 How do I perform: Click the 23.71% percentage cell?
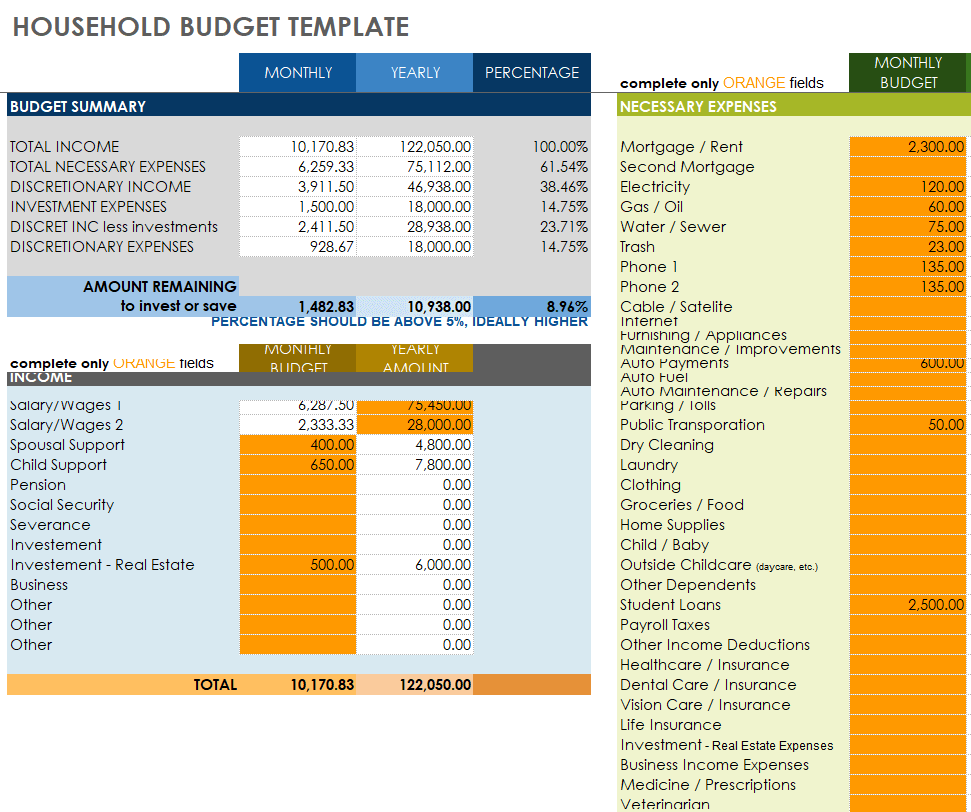532,227
